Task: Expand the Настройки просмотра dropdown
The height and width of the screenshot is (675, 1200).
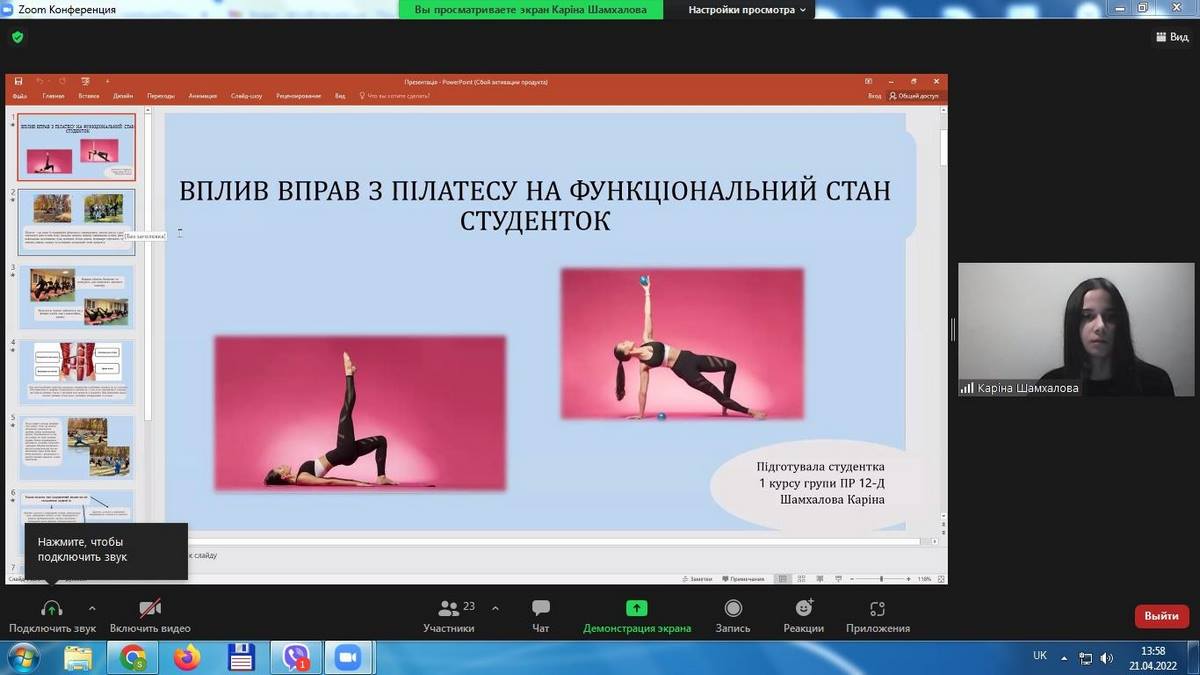Action: pos(749,10)
